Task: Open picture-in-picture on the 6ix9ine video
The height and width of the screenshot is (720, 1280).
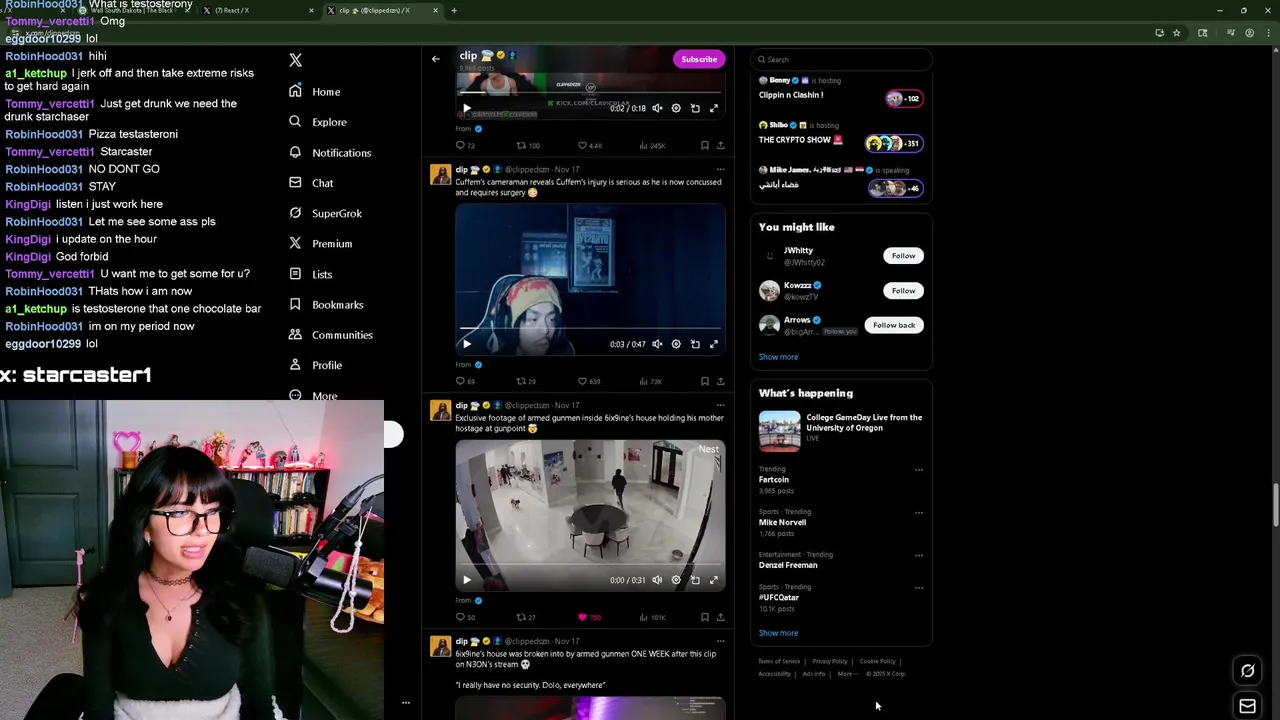Action: click(695, 580)
